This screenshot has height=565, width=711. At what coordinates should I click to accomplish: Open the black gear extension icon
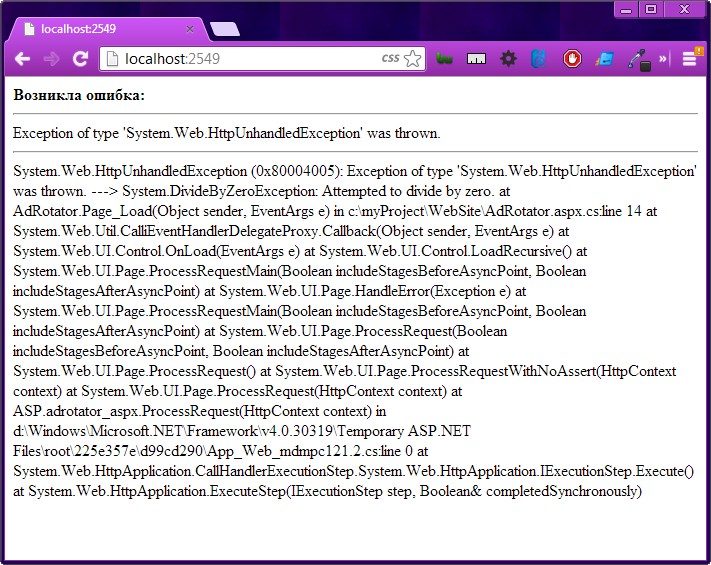(x=508, y=59)
